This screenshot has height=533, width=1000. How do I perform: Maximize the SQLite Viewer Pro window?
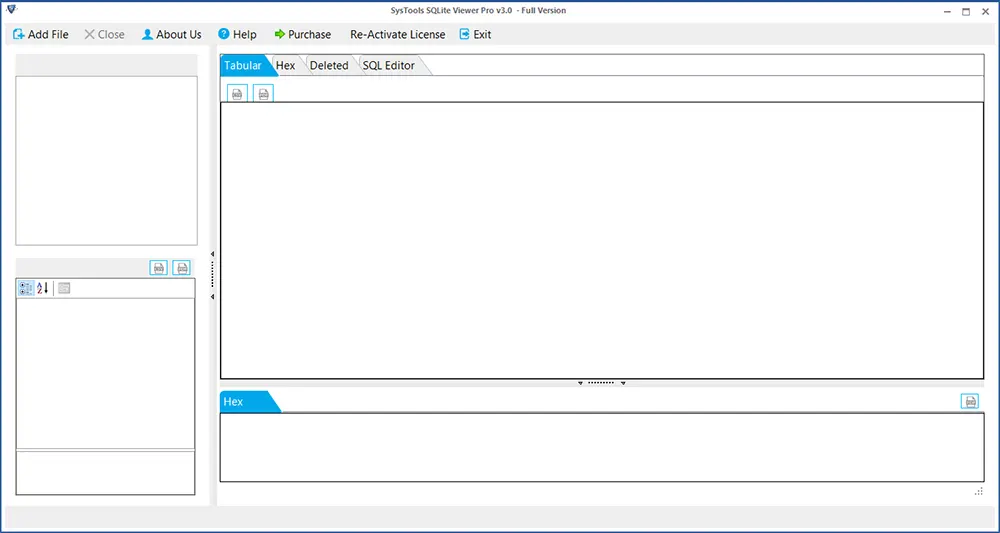click(966, 11)
